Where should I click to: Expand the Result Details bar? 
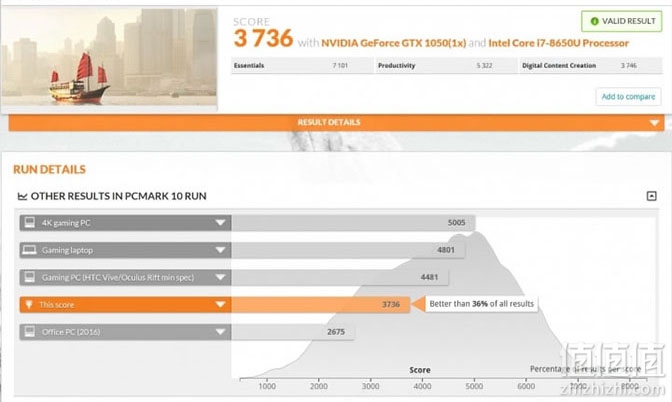pyautogui.click(x=336, y=123)
